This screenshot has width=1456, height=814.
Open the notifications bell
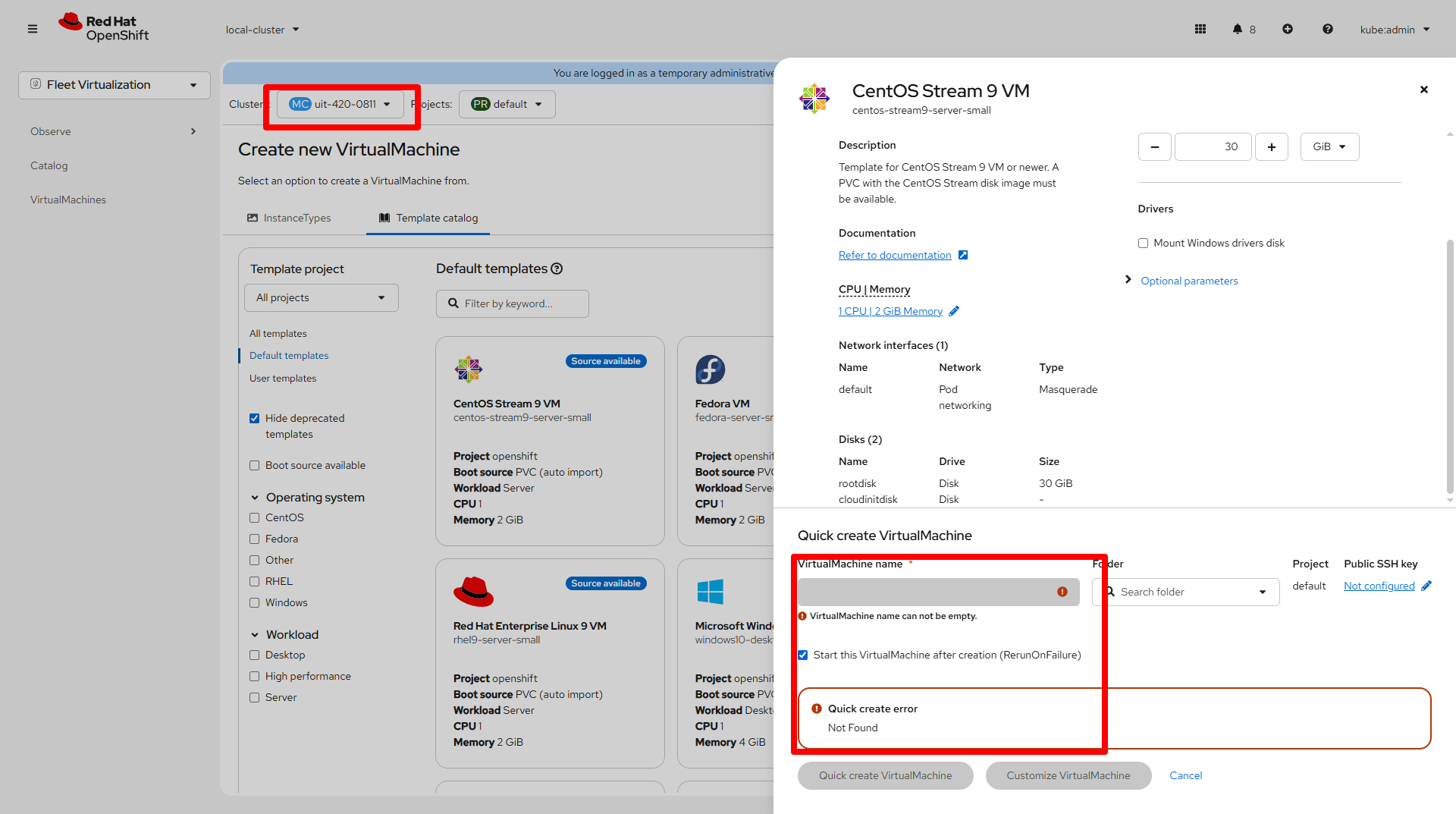pyautogui.click(x=1238, y=29)
